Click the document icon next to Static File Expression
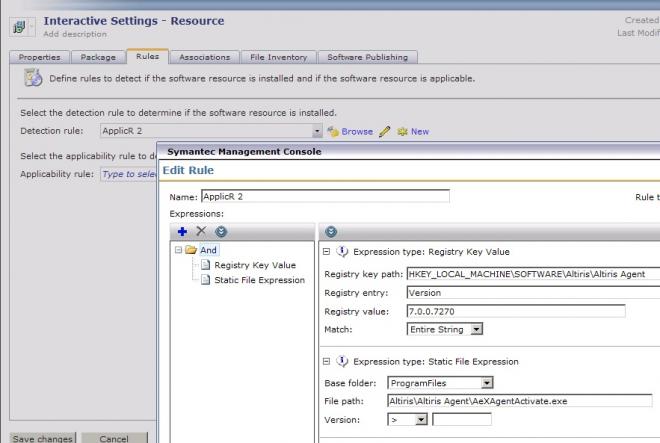Image resolution: width=660 pixels, height=443 pixels. (205, 280)
